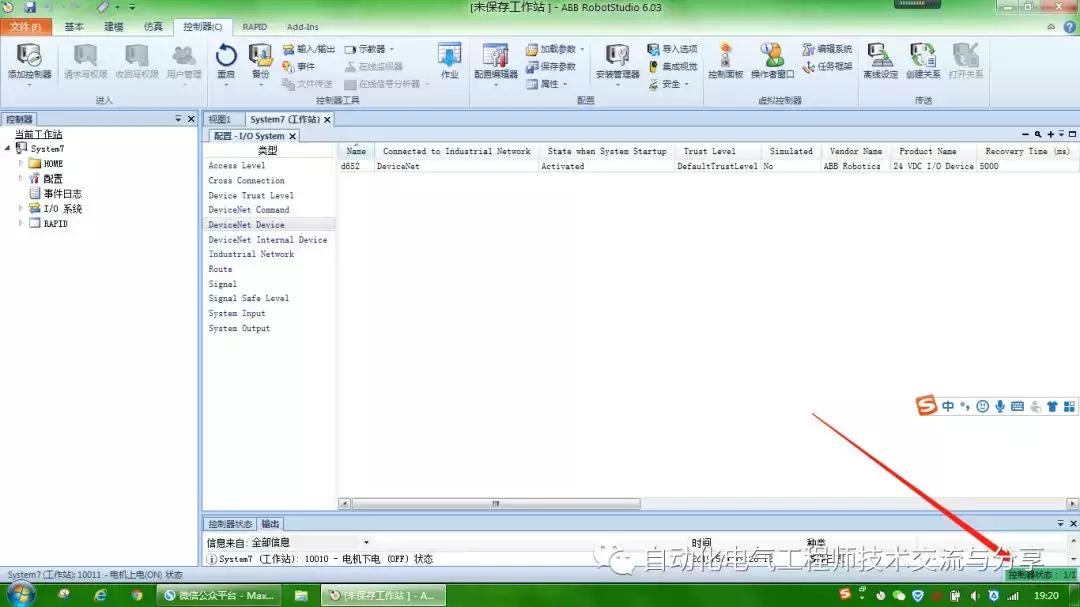Open the controller panel options dropdown
The width and height of the screenshot is (1080, 607).
pyautogui.click(x=178, y=119)
